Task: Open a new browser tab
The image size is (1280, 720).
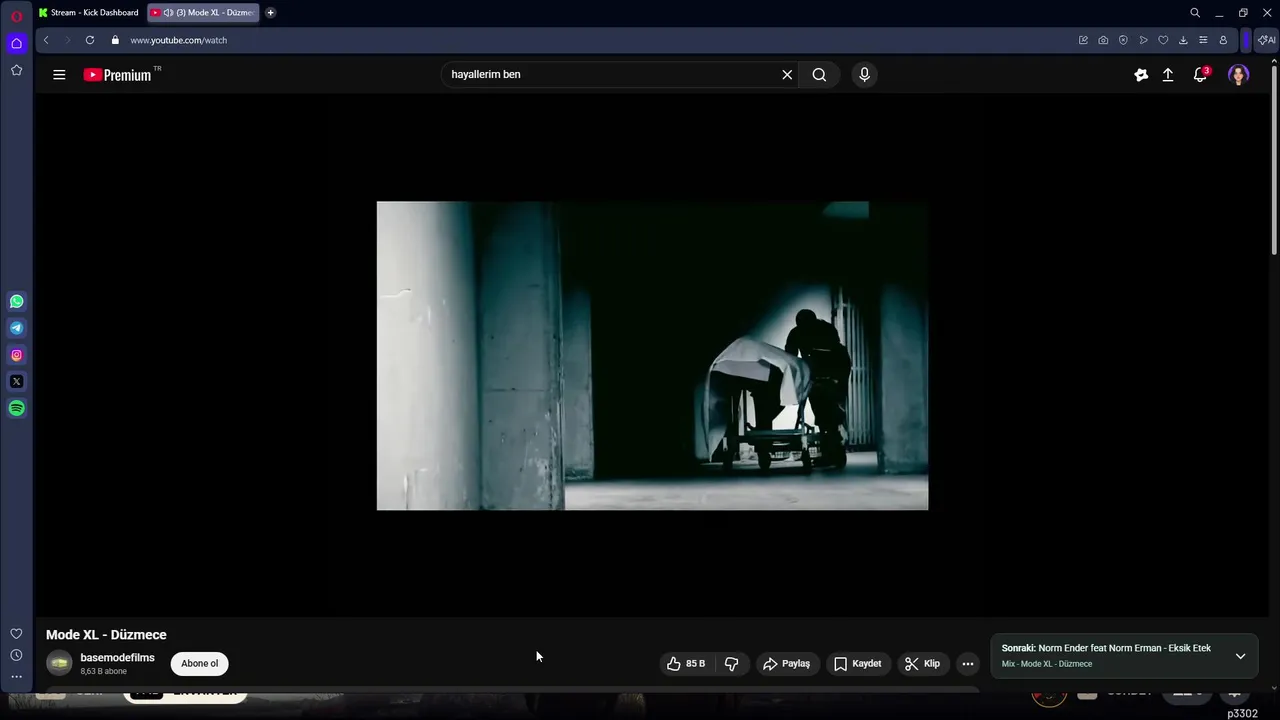Action: (x=270, y=13)
